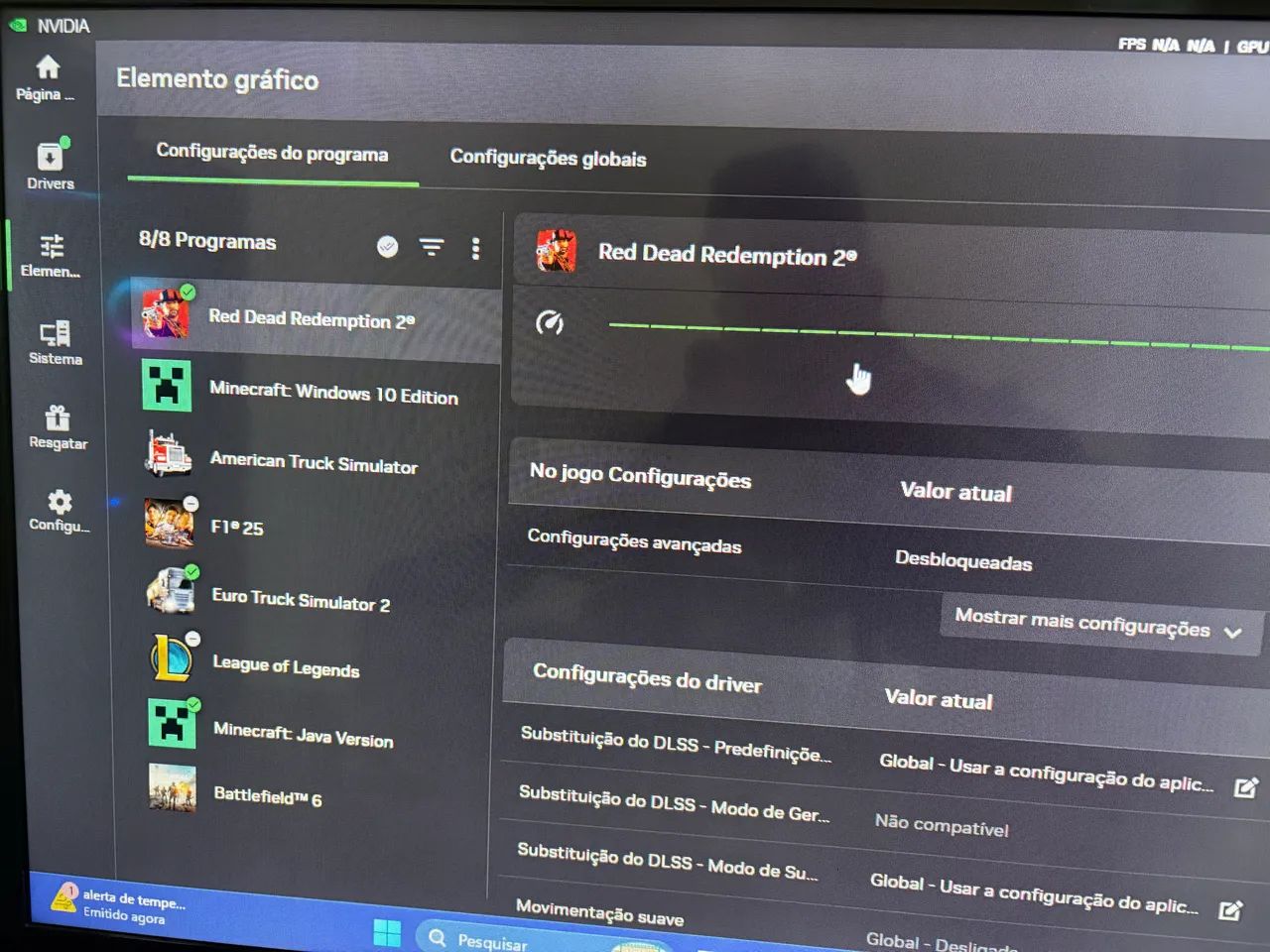Viewport: 1270px width, 952px height.
Task: Open the Windows Start button
Action: pos(387,932)
